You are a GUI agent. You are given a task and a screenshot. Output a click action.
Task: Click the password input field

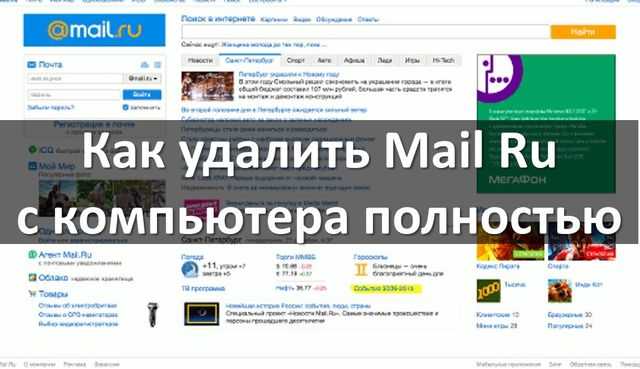point(75,94)
